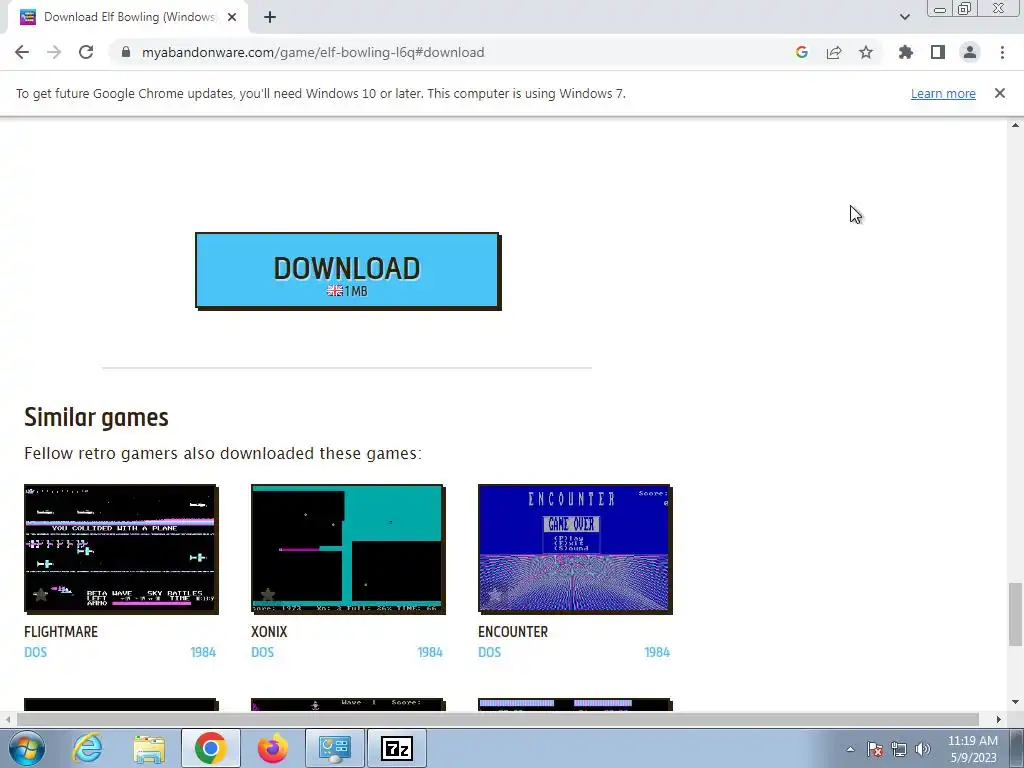The image size is (1024, 768).
Task: Open Chrome three-dot menu
Action: pos(1002,52)
